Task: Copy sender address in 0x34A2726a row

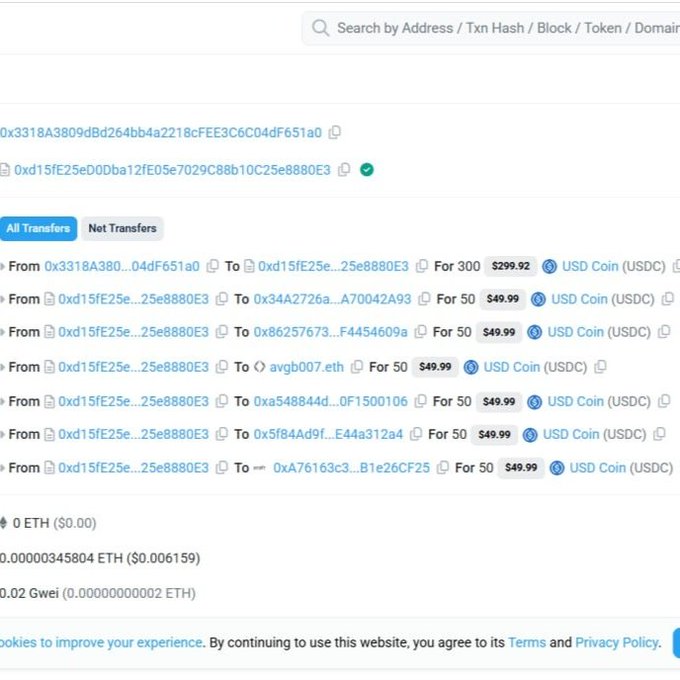Action: [x=222, y=299]
